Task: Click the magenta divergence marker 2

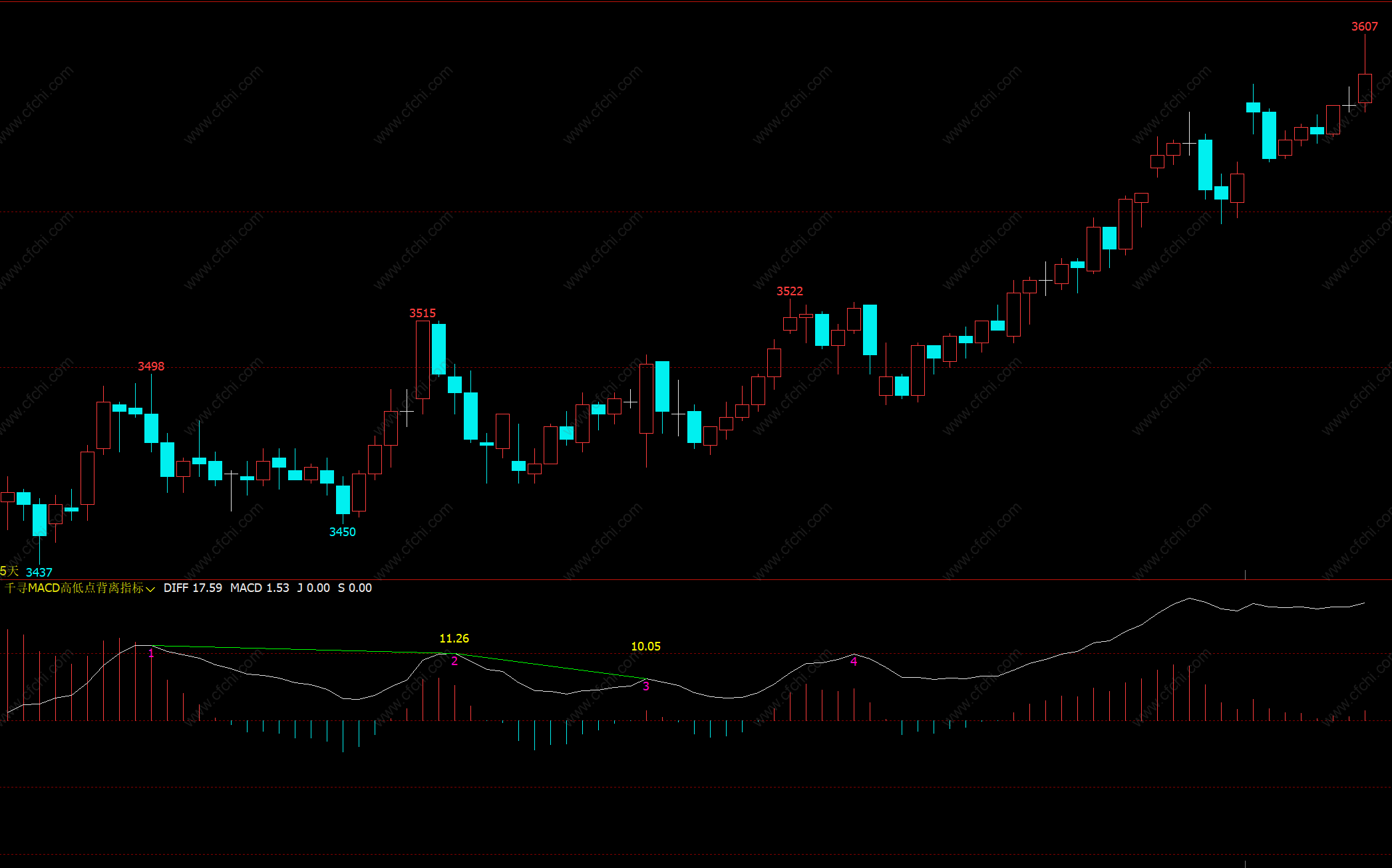Action: [454, 661]
